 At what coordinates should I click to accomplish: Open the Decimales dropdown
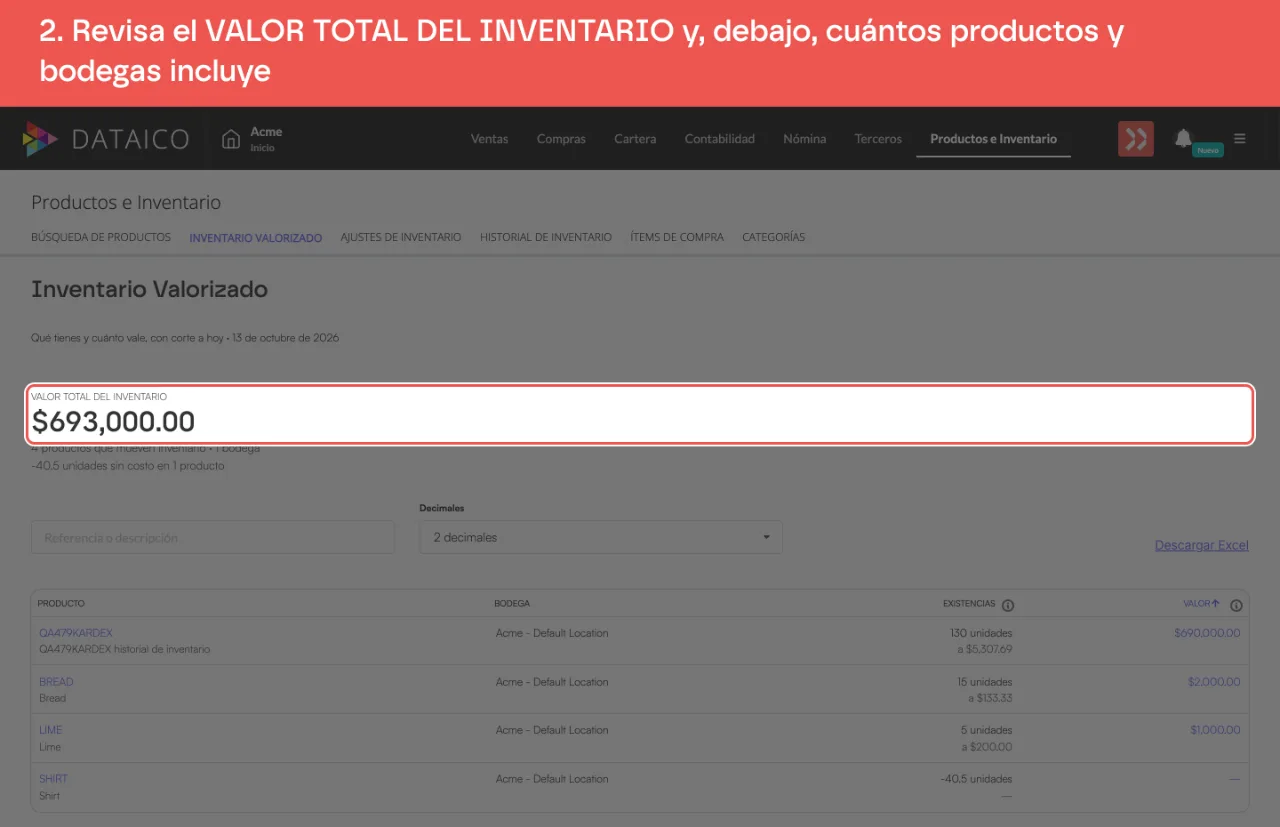pyautogui.click(x=601, y=537)
